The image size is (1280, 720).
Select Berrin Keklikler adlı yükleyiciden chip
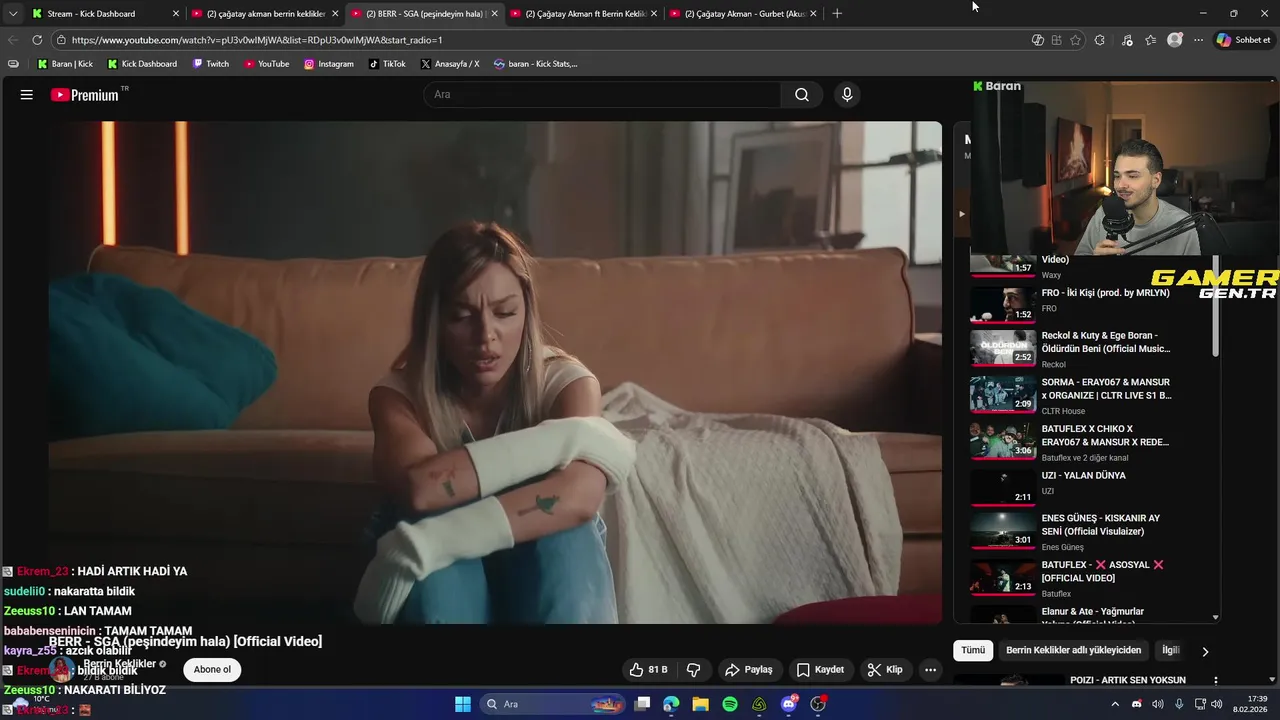coord(1073,650)
